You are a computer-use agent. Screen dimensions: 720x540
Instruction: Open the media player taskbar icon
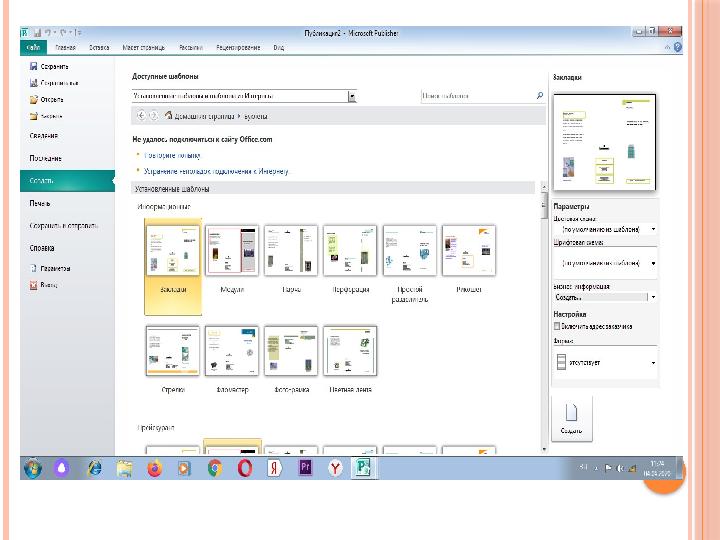184,468
